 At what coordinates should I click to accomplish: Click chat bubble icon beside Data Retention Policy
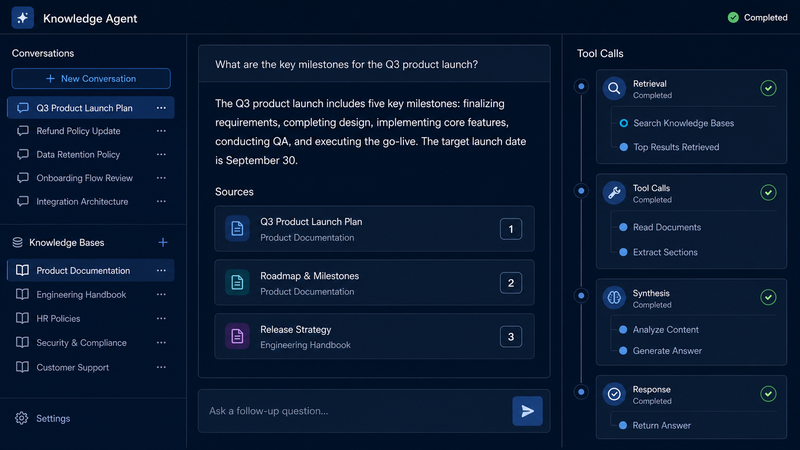coord(22,155)
